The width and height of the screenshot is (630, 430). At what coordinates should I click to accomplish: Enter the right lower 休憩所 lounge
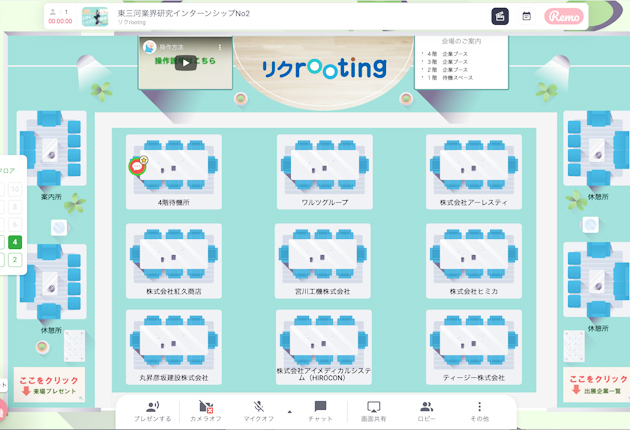tap(597, 279)
